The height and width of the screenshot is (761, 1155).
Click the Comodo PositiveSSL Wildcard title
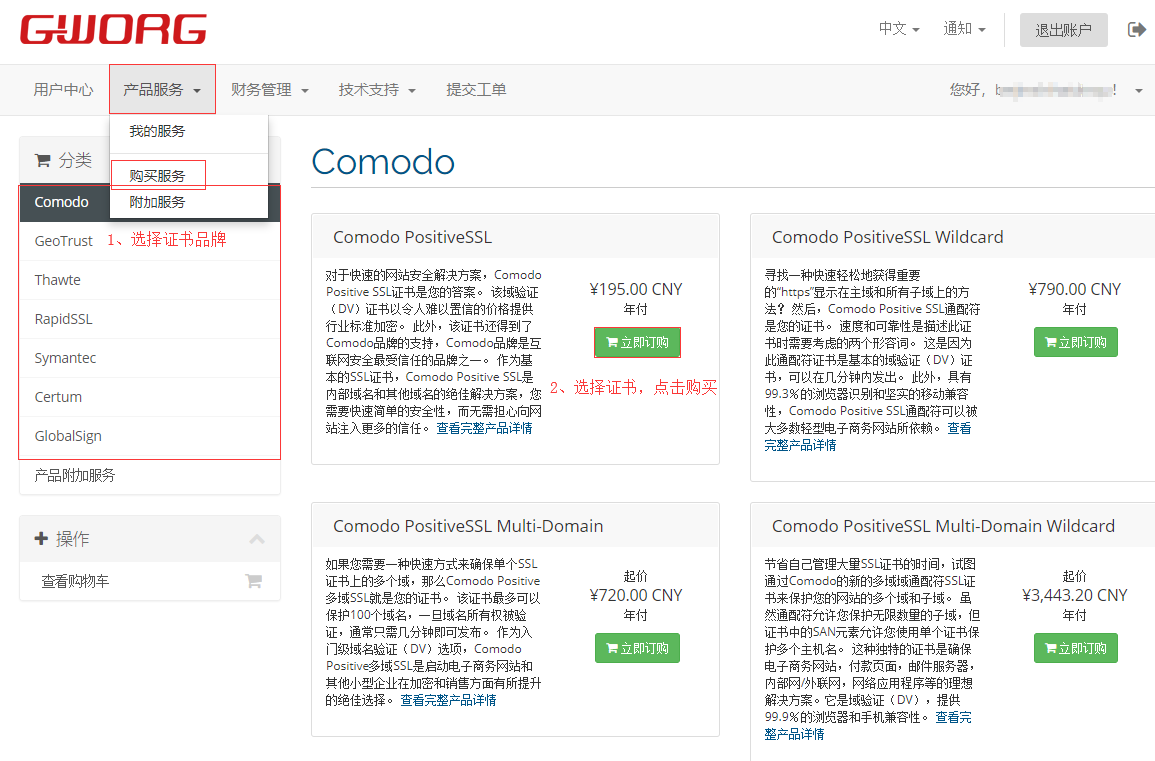(x=888, y=237)
